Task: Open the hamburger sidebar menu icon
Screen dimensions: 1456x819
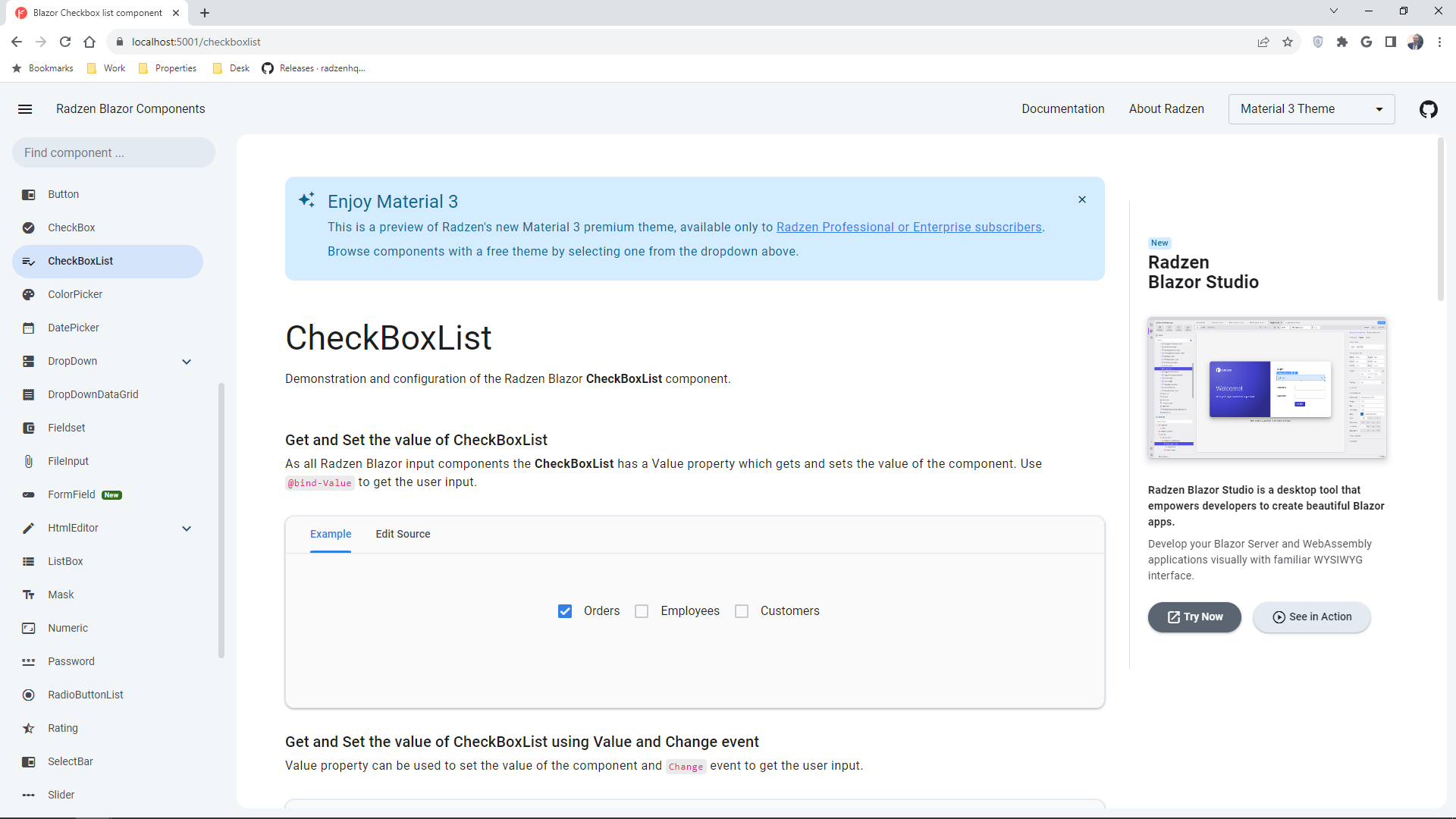Action: click(25, 109)
